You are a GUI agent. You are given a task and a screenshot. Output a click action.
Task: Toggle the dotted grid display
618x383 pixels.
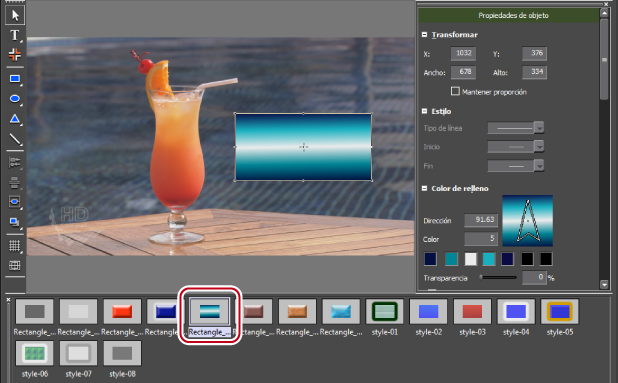pyautogui.click(x=15, y=246)
